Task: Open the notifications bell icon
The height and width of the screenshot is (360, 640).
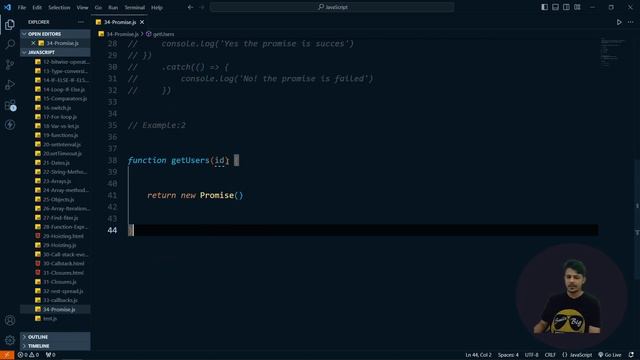Action: pyautogui.click(x=631, y=355)
